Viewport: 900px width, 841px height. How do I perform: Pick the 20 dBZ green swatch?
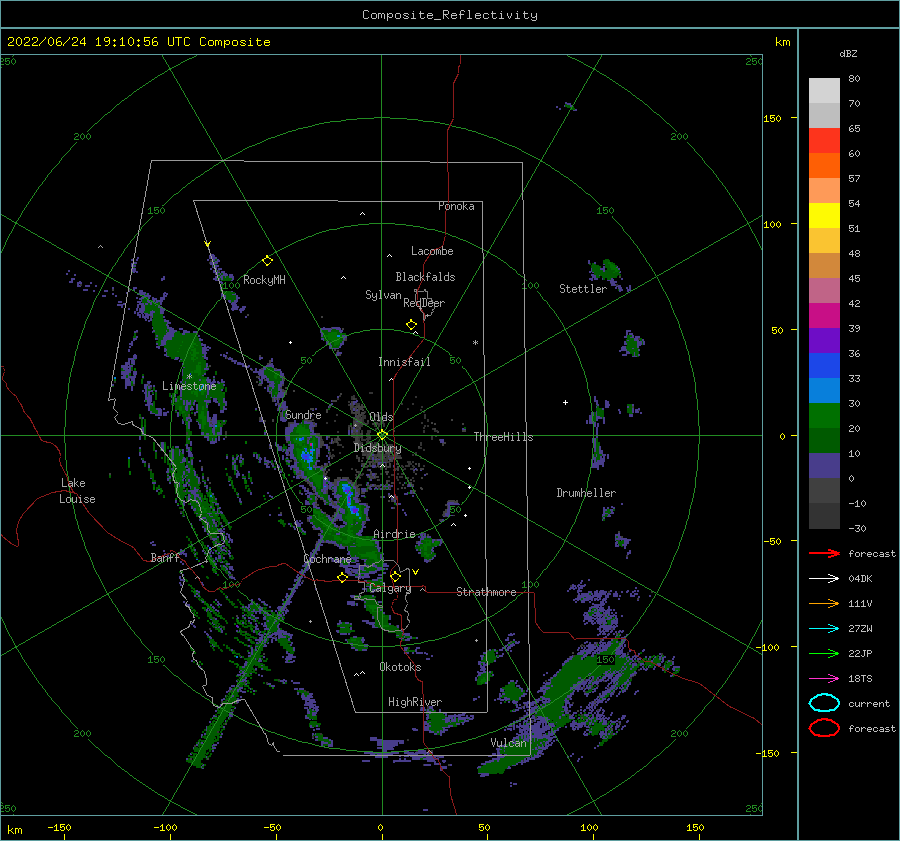click(x=824, y=415)
